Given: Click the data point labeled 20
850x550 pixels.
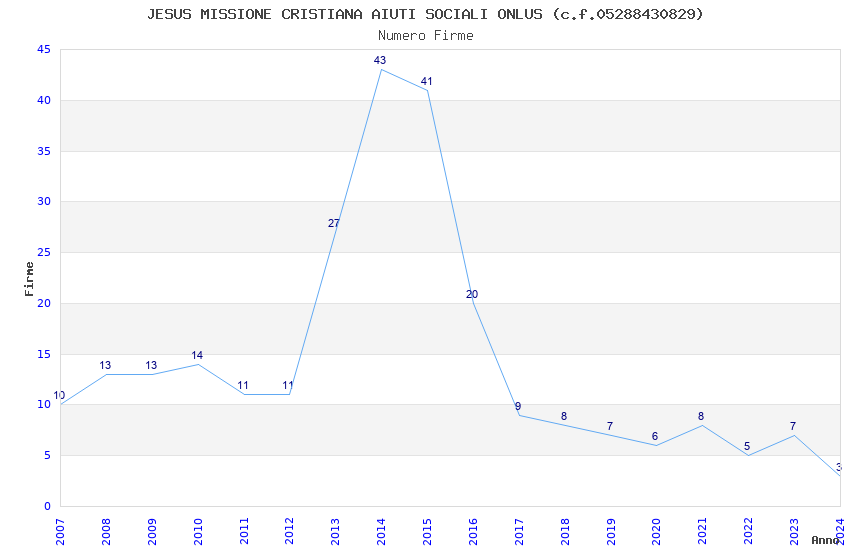Looking at the screenshot, I should coord(473,303).
